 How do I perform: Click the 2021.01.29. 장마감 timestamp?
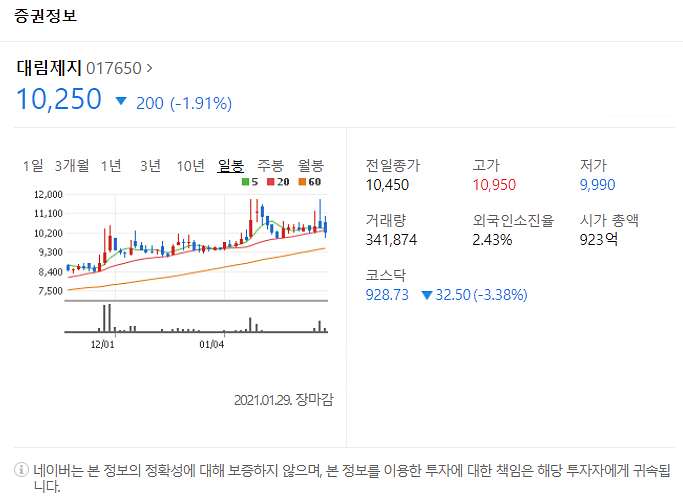(x=284, y=399)
